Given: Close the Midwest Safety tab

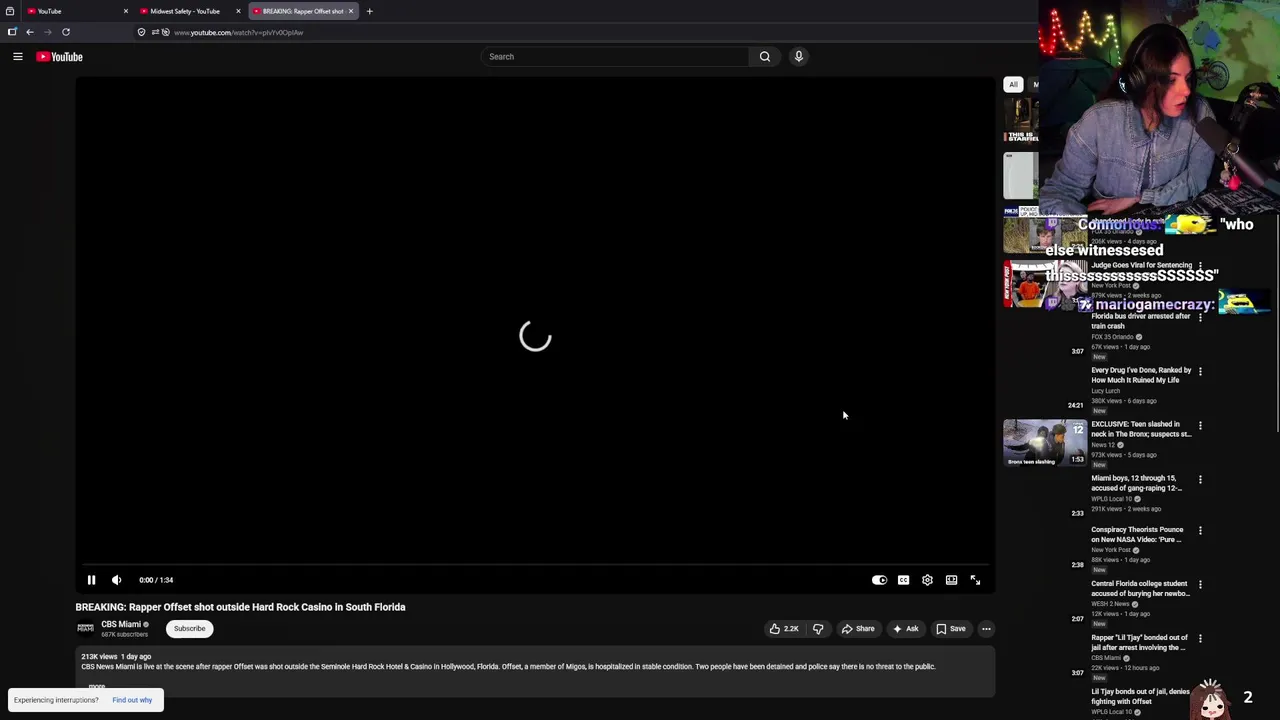Looking at the screenshot, I should click(238, 11).
